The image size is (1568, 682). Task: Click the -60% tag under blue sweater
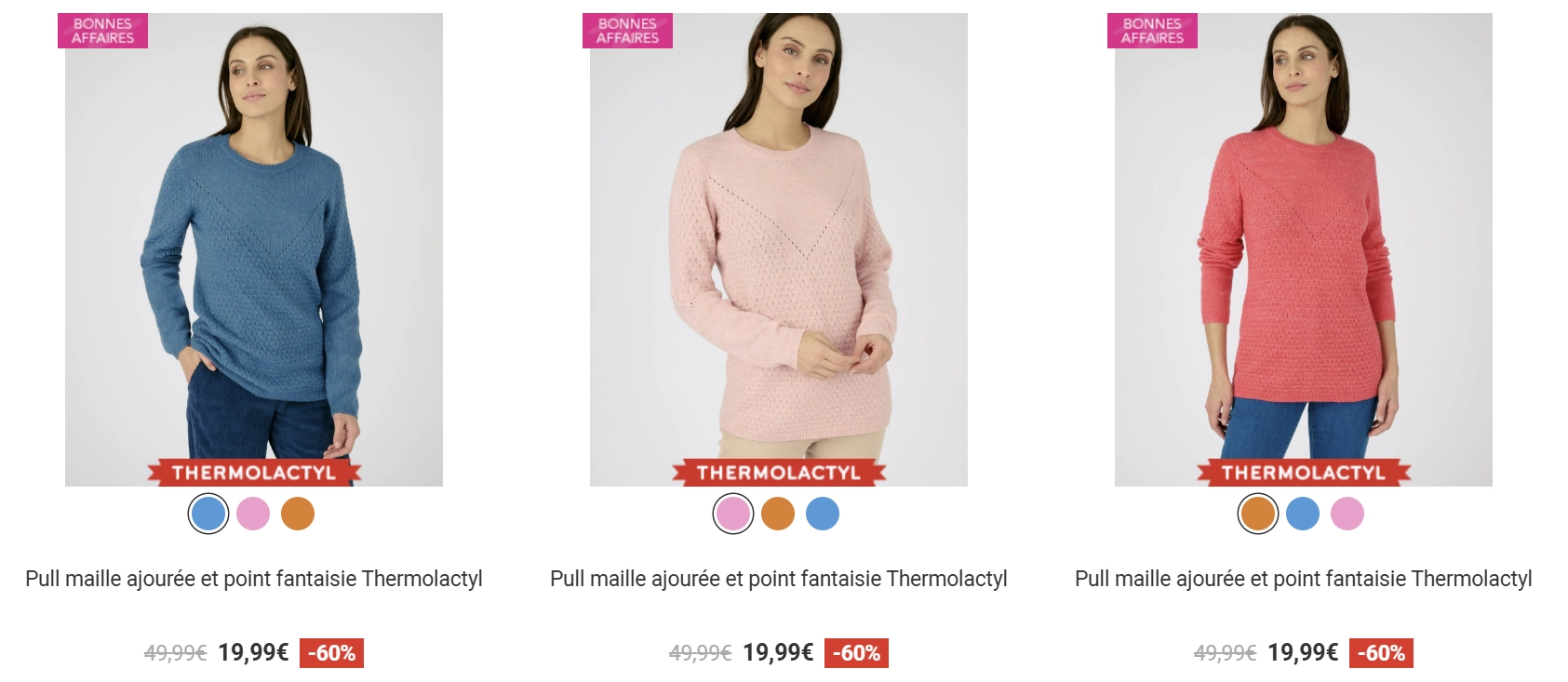(331, 653)
